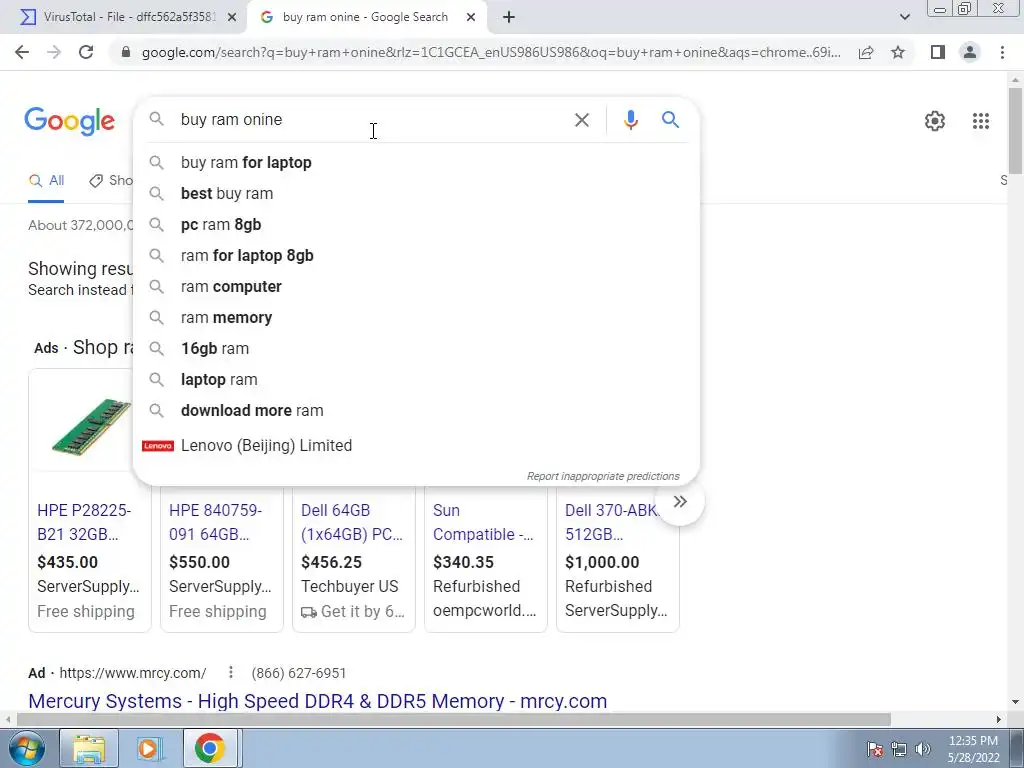The height and width of the screenshot is (768, 1024).
Task: Choose suggestion 16gb ram
Action: [416, 349]
